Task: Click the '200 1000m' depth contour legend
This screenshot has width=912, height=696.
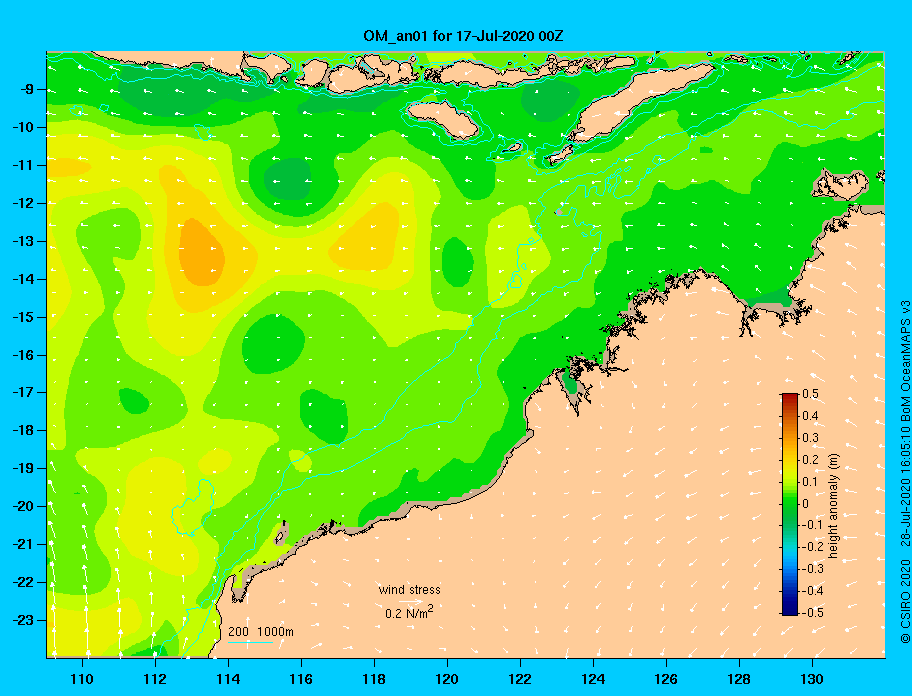Action: click(261, 632)
